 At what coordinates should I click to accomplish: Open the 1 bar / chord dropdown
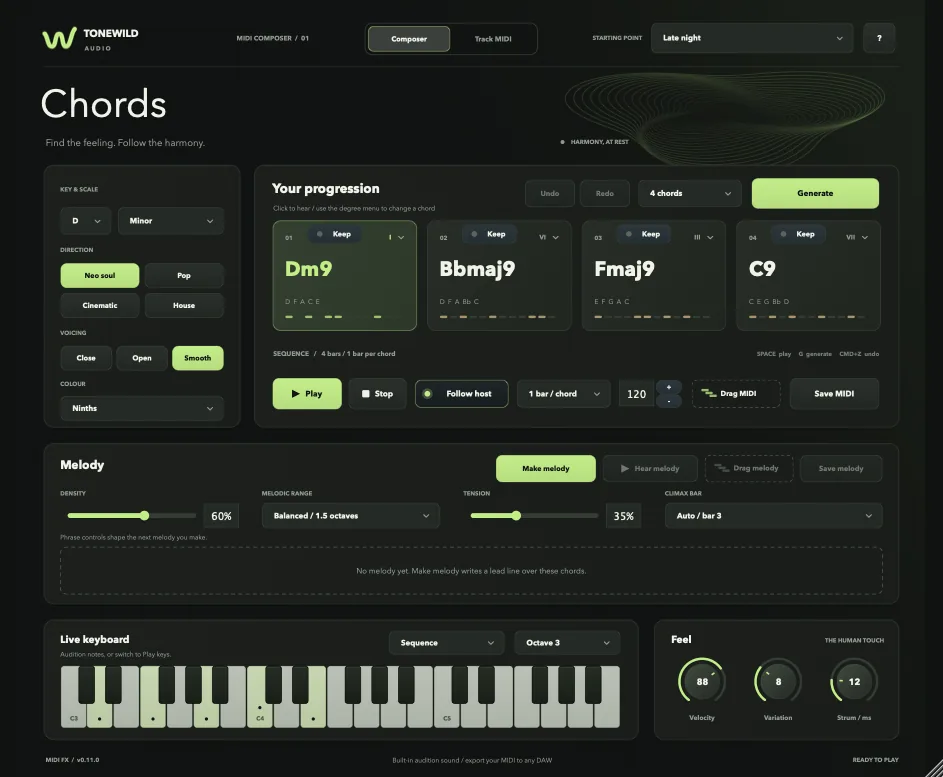564,393
